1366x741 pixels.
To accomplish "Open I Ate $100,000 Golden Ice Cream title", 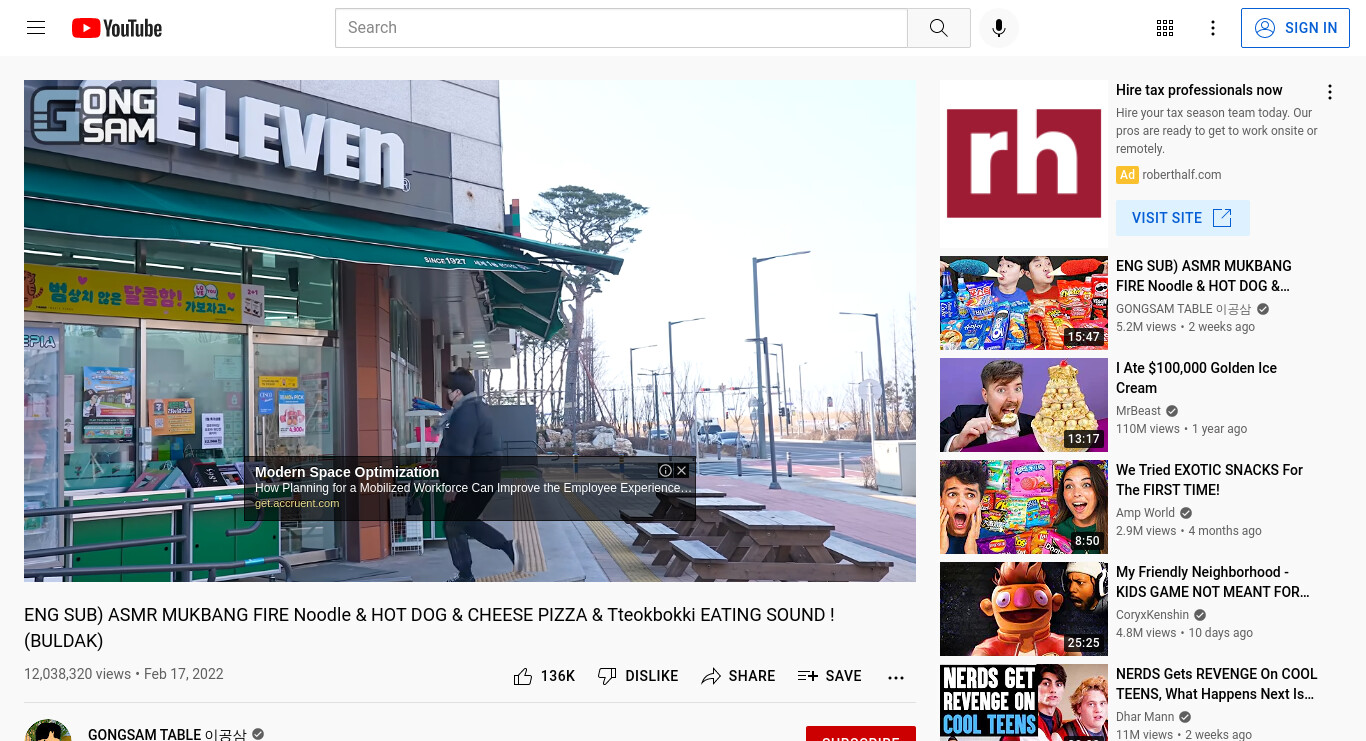I will click(1197, 378).
